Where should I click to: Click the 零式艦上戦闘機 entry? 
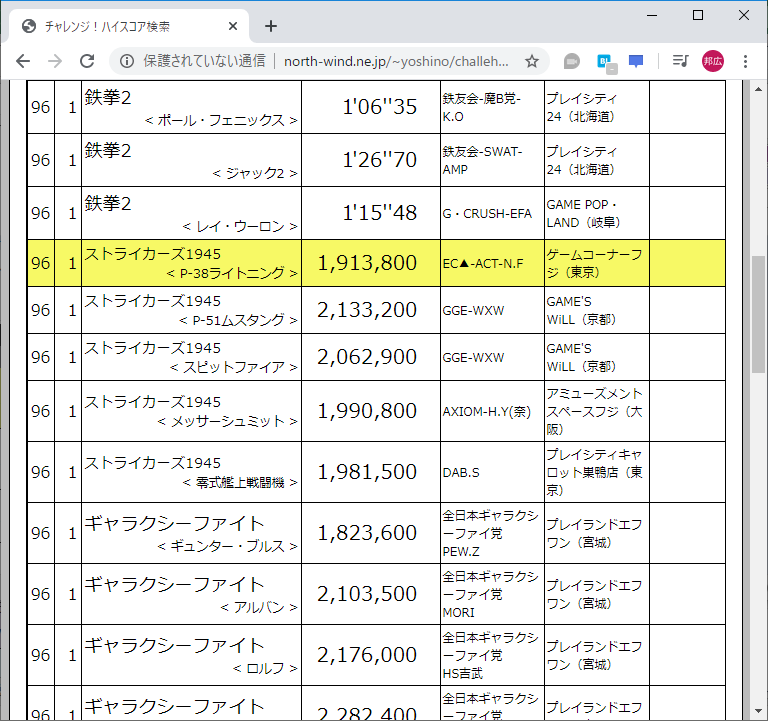[x=240, y=482]
